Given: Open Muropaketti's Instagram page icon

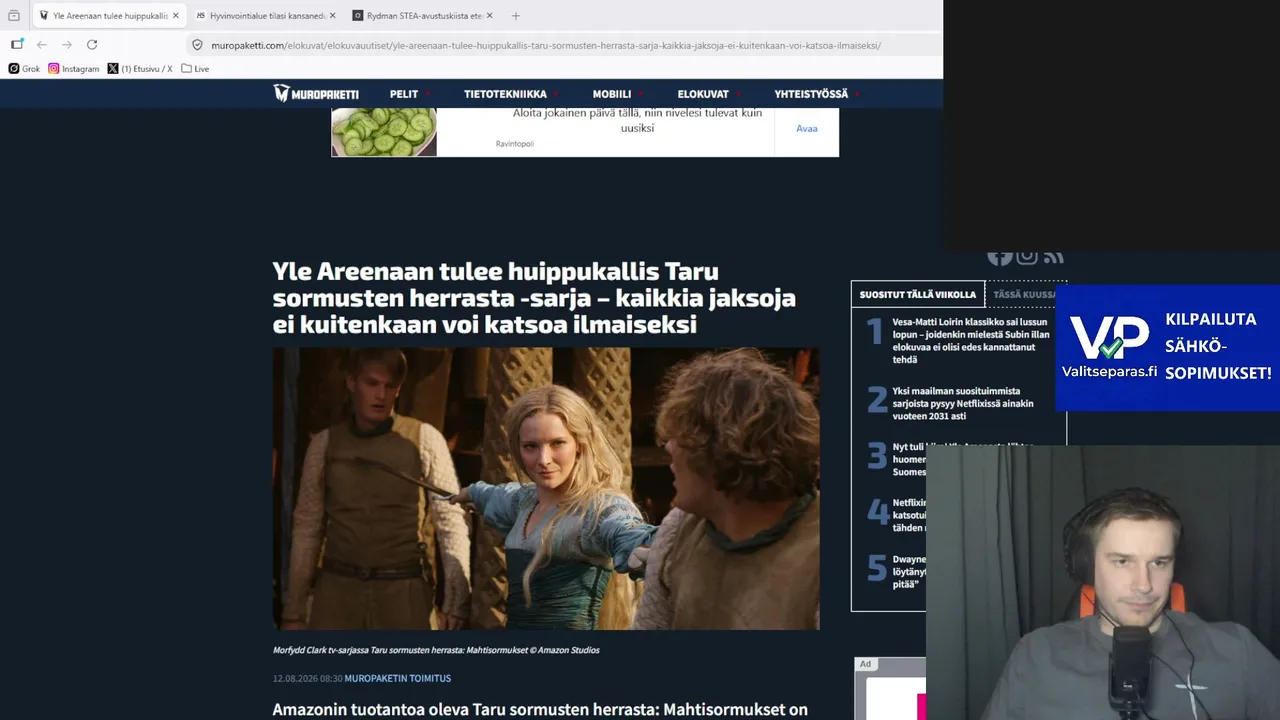Looking at the screenshot, I should coord(1027,256).
